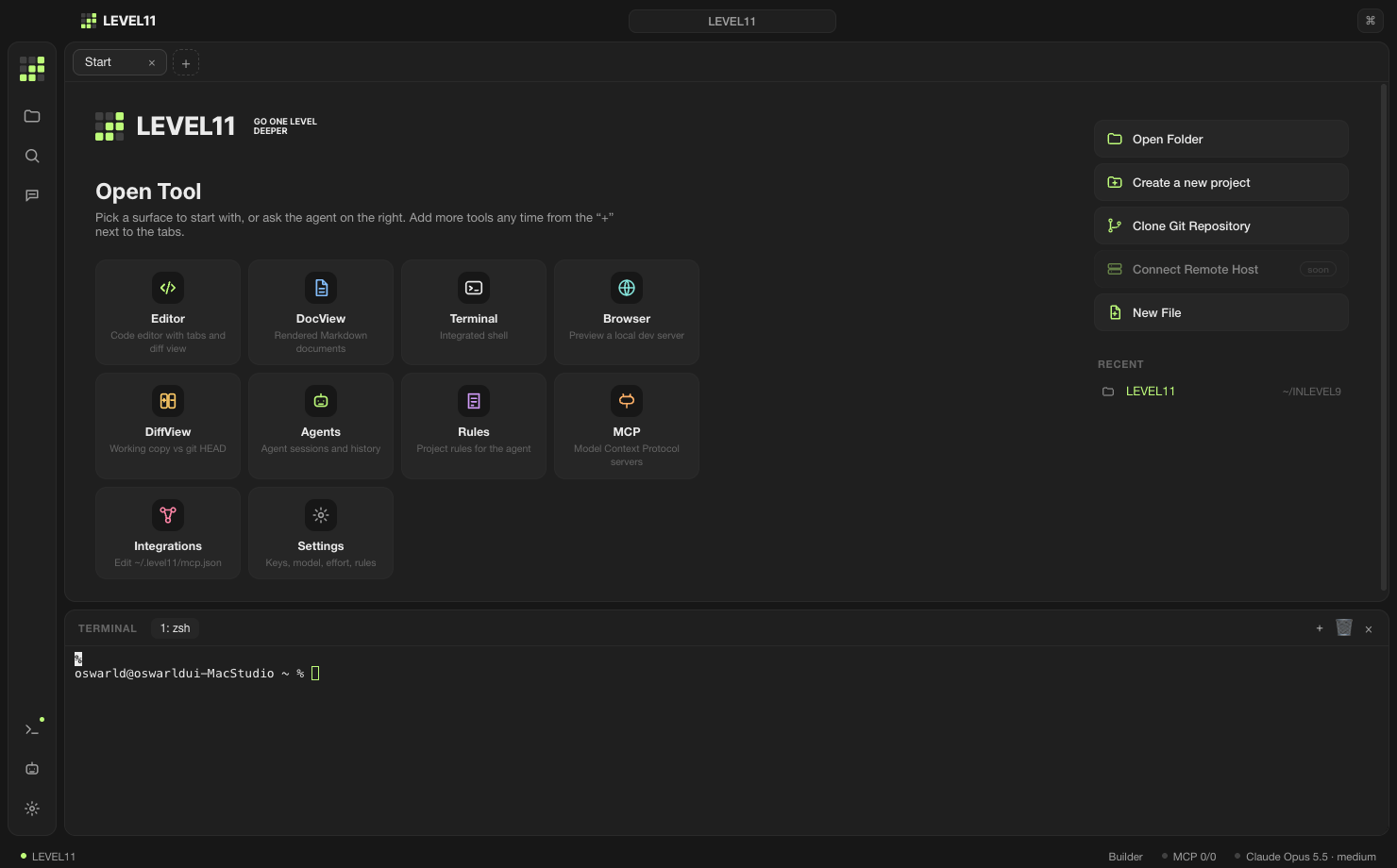Viewport: 1397px width, 868px height.
Task: Click the ~/INLEVEL9 recent project path
Action: (1311, 392)
